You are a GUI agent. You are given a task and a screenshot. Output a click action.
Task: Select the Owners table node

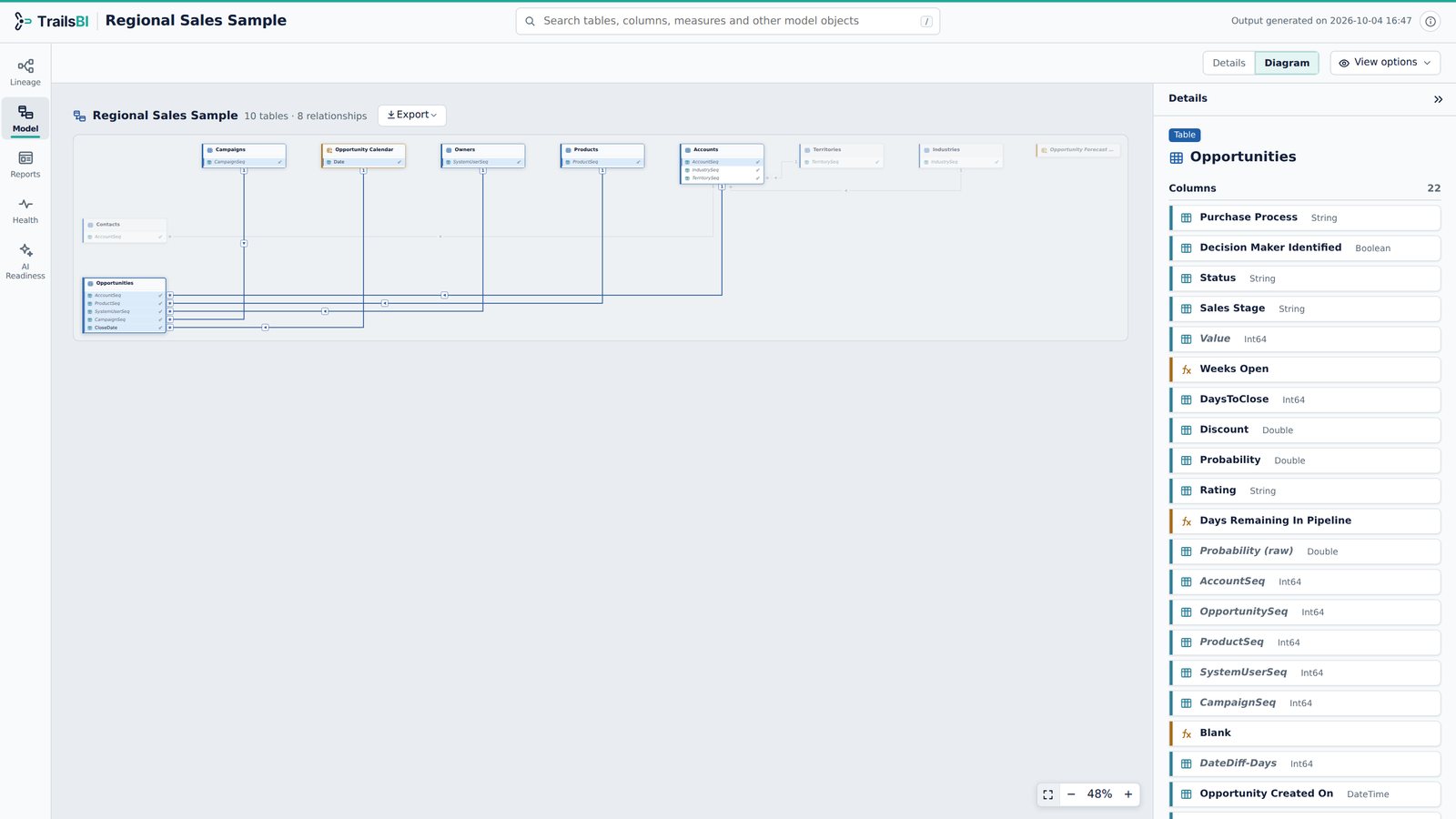point(482,156)
